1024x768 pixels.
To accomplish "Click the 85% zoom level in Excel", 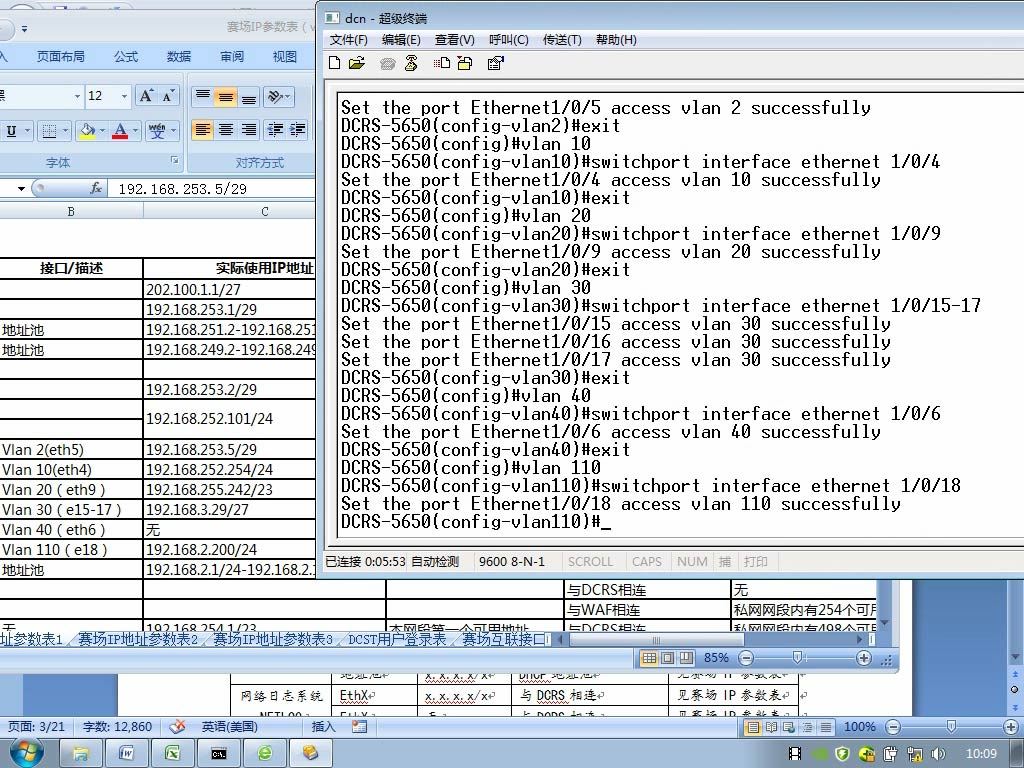I will point(716,658).
